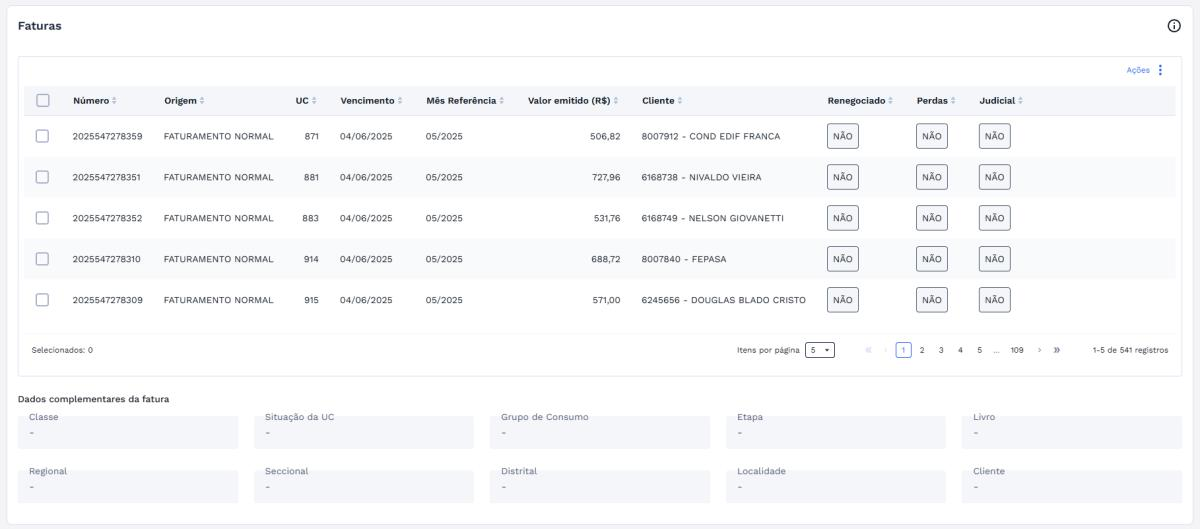Image resolution: width=1200 pixels, height=529 pixels.
Task: Click the Classe field
Action: (128, 432)
